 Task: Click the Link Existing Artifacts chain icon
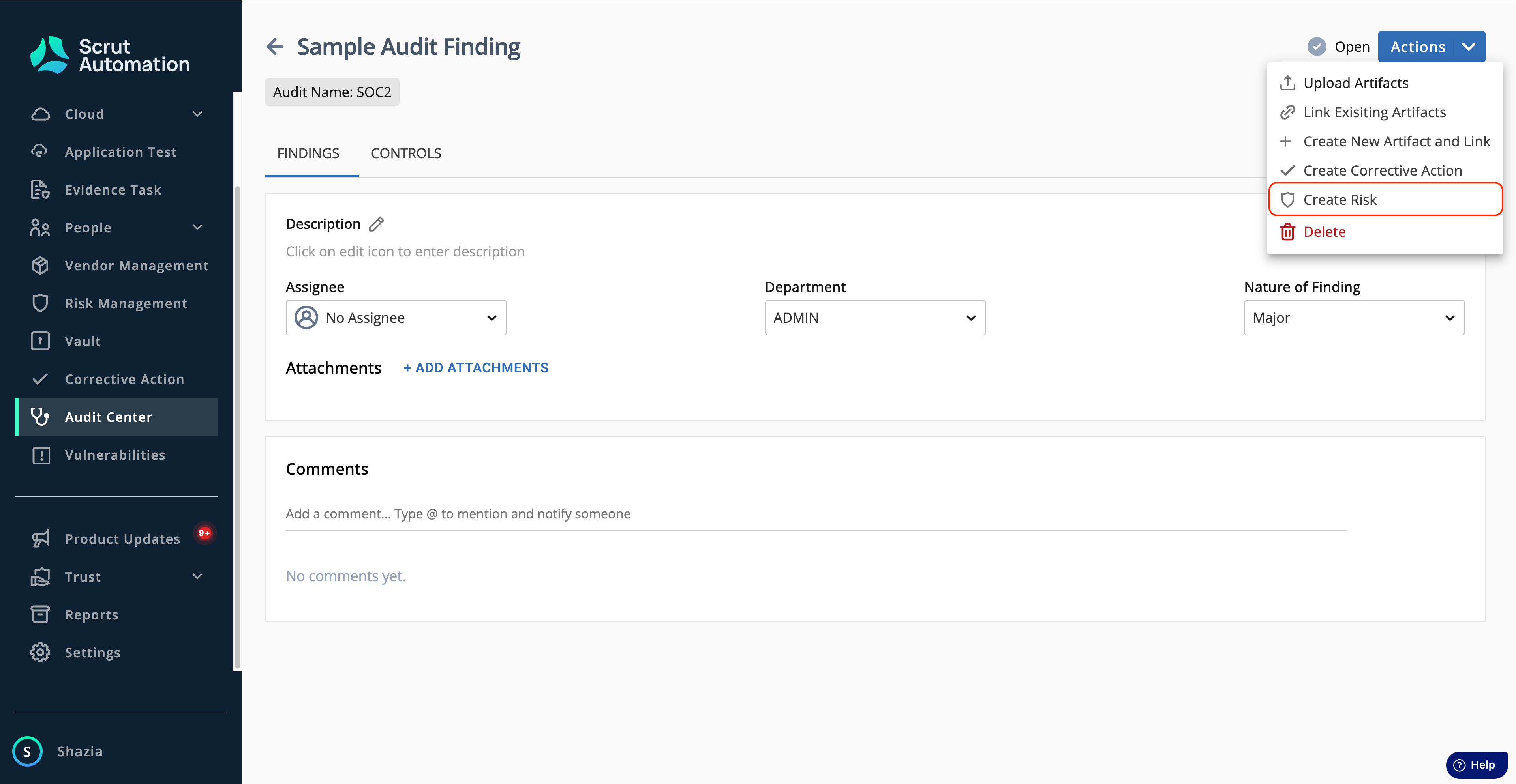click(x=1287, y=112)
